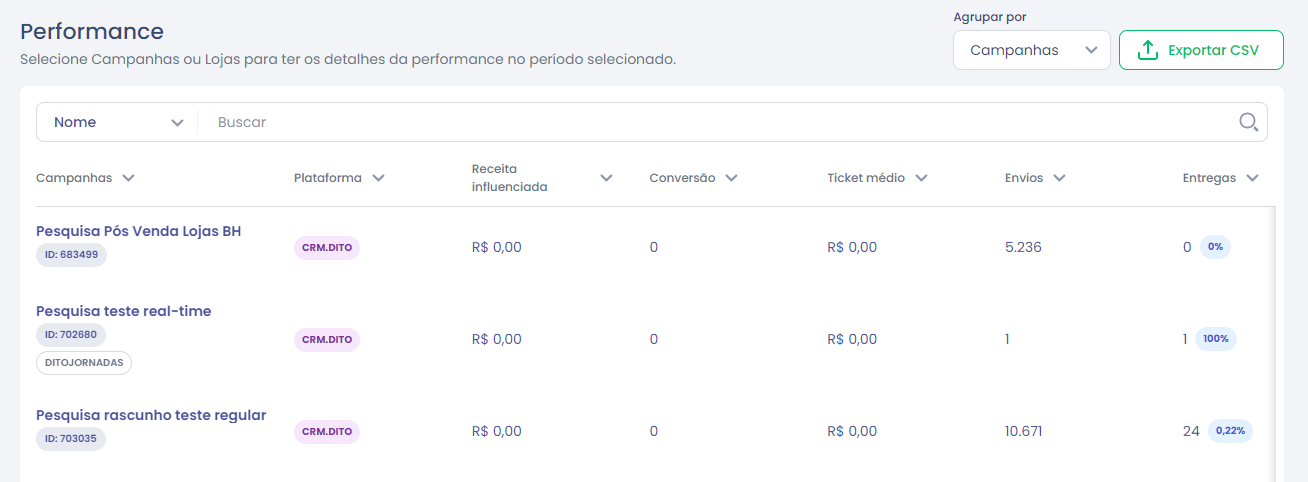Sort by Plataforma column chevron

click(378, 178)
